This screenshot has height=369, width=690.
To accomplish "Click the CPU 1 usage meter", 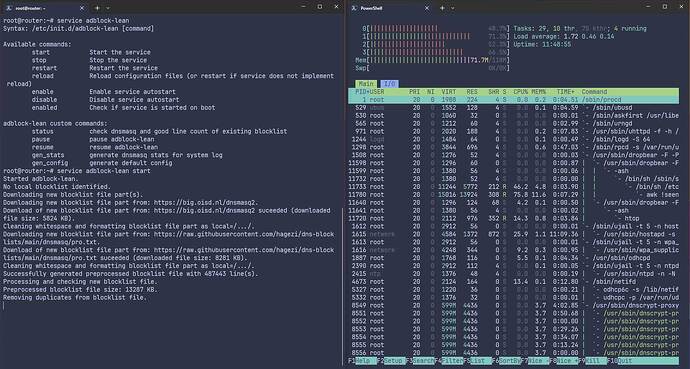I will (x=436, y=37).
